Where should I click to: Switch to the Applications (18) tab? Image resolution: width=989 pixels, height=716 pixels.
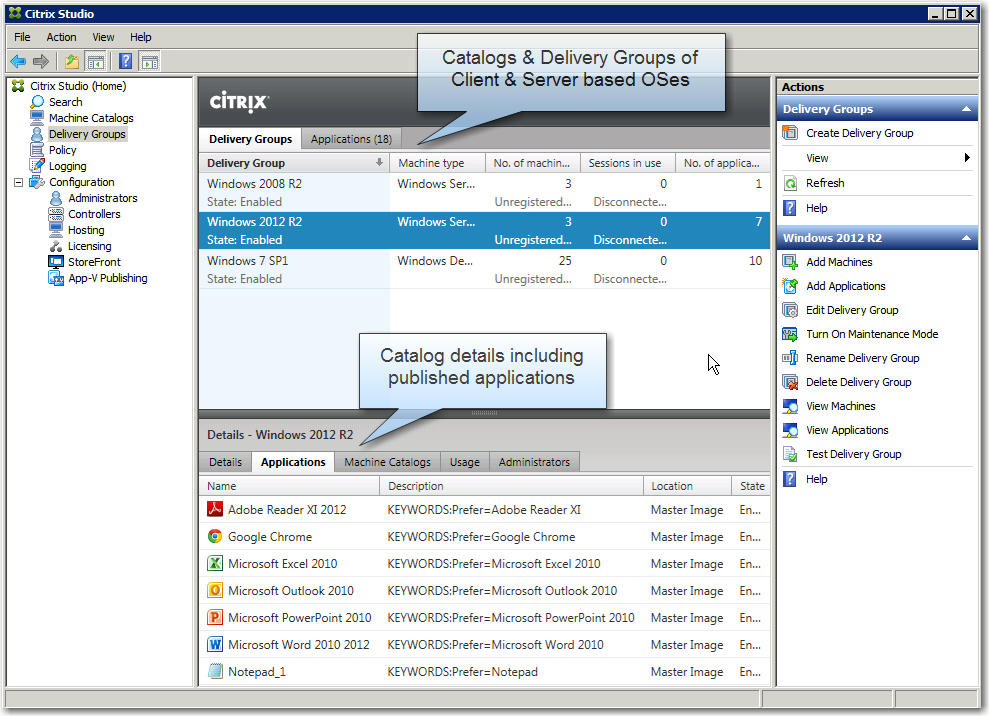(x=351, y=139)
